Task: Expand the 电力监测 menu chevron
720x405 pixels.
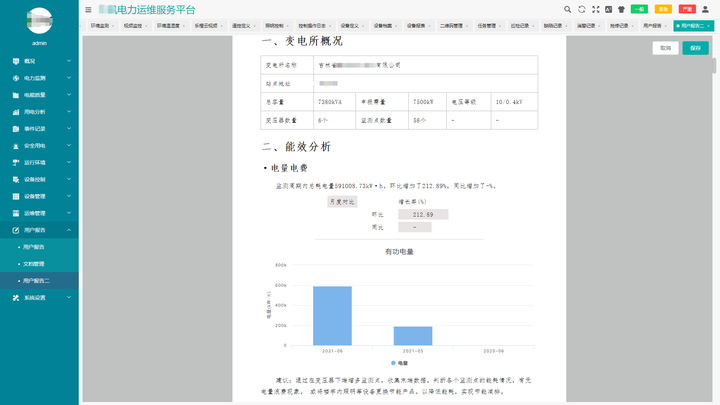Action: coord(69,78)
